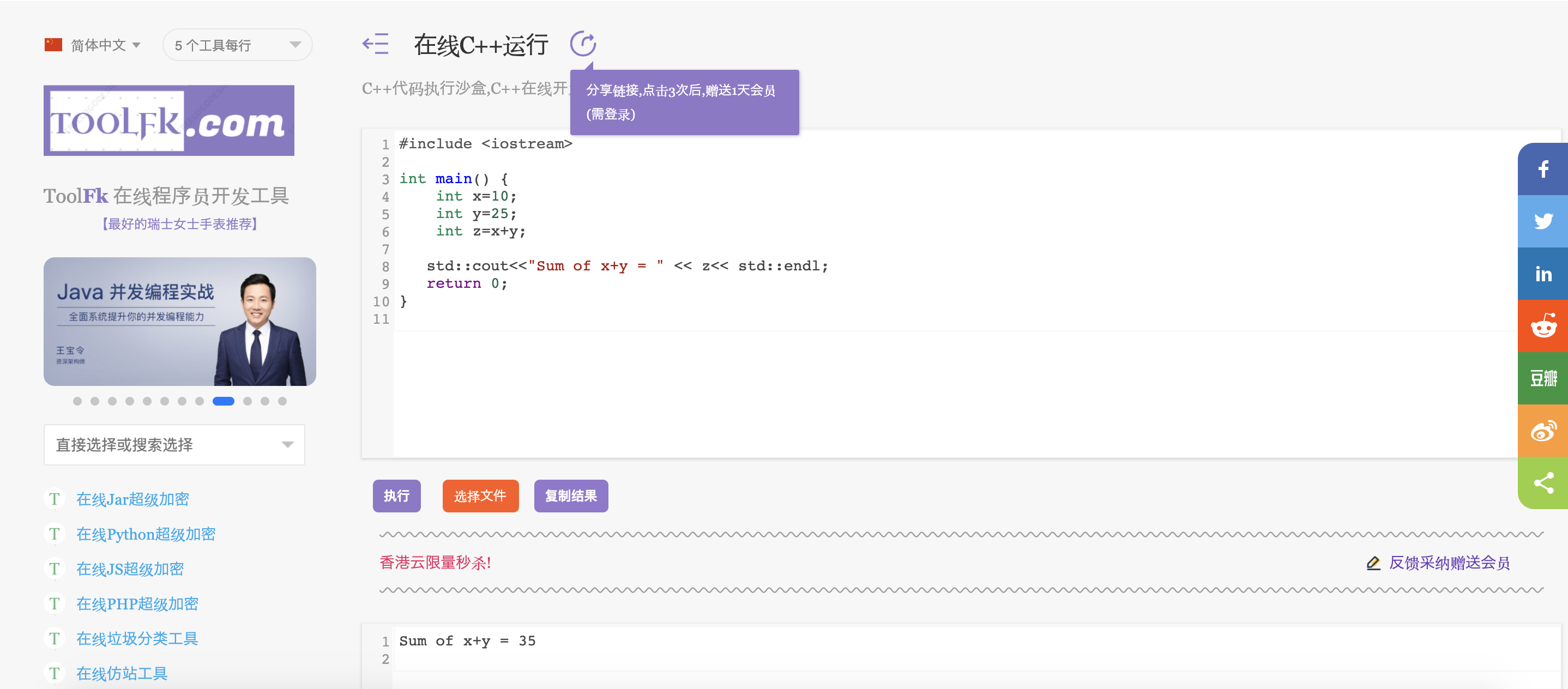Click the orange 选择文件 button
The width and height of the screenshot is (1568, 689).
click(x=480, y=496)
